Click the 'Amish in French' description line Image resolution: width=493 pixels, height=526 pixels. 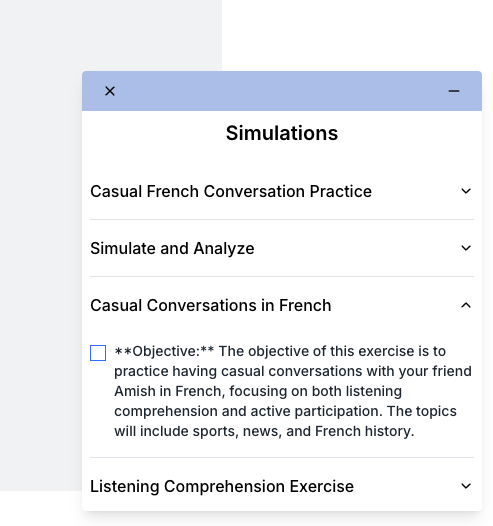tap(258, 391)
